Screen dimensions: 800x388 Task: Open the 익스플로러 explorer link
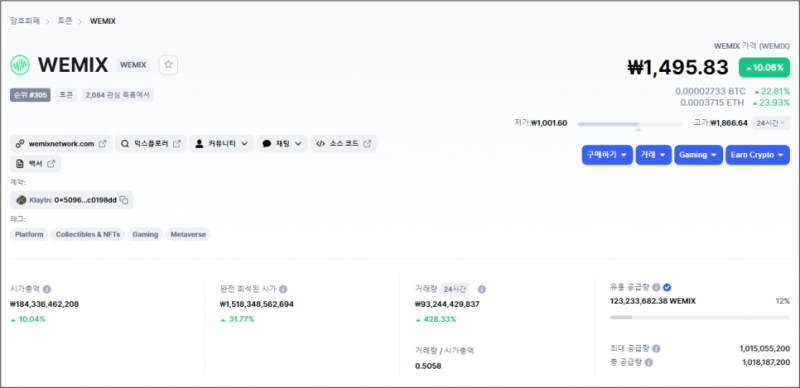pos(151,144)
